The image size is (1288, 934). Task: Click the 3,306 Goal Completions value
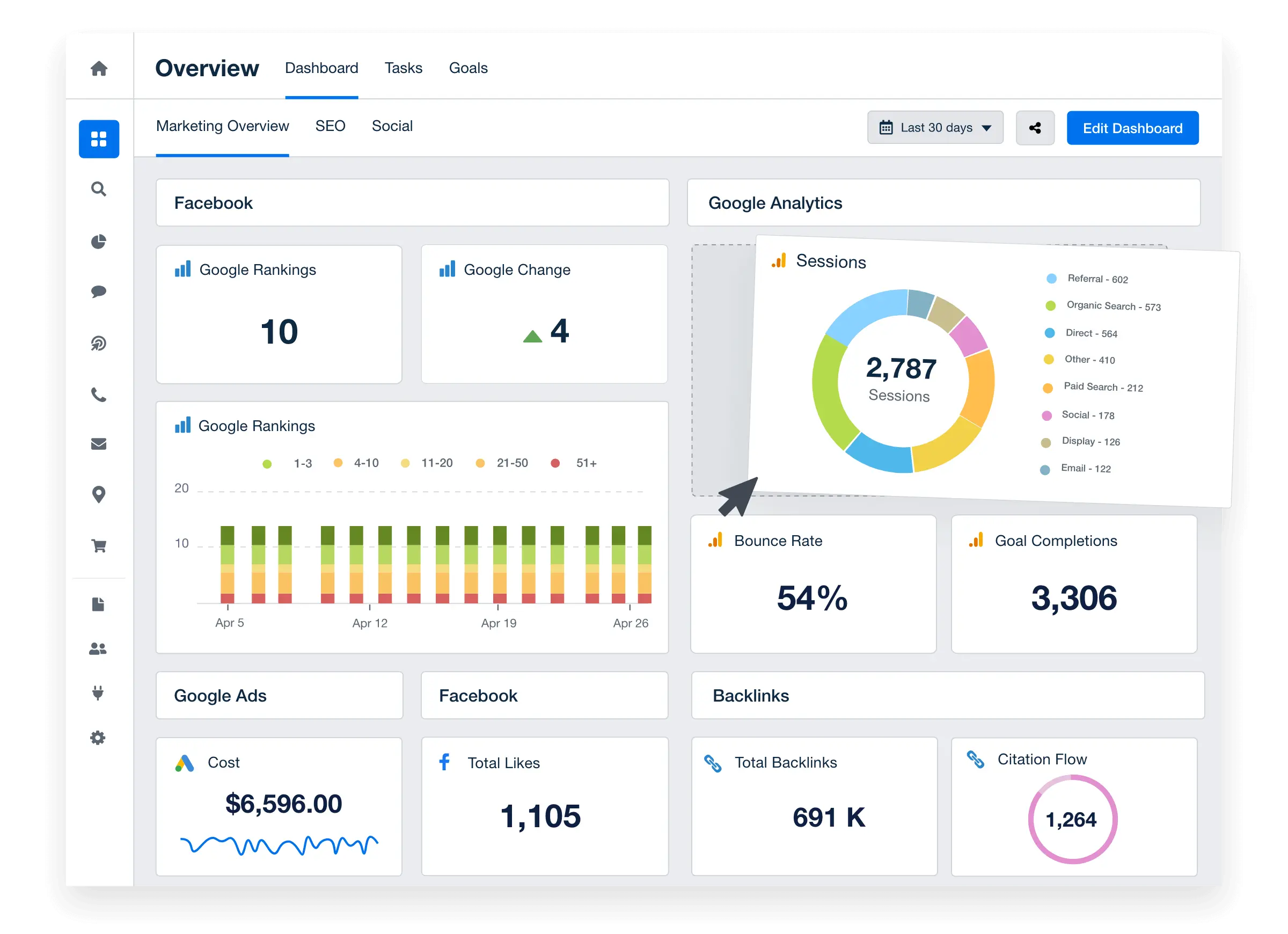click(1074, 598)
